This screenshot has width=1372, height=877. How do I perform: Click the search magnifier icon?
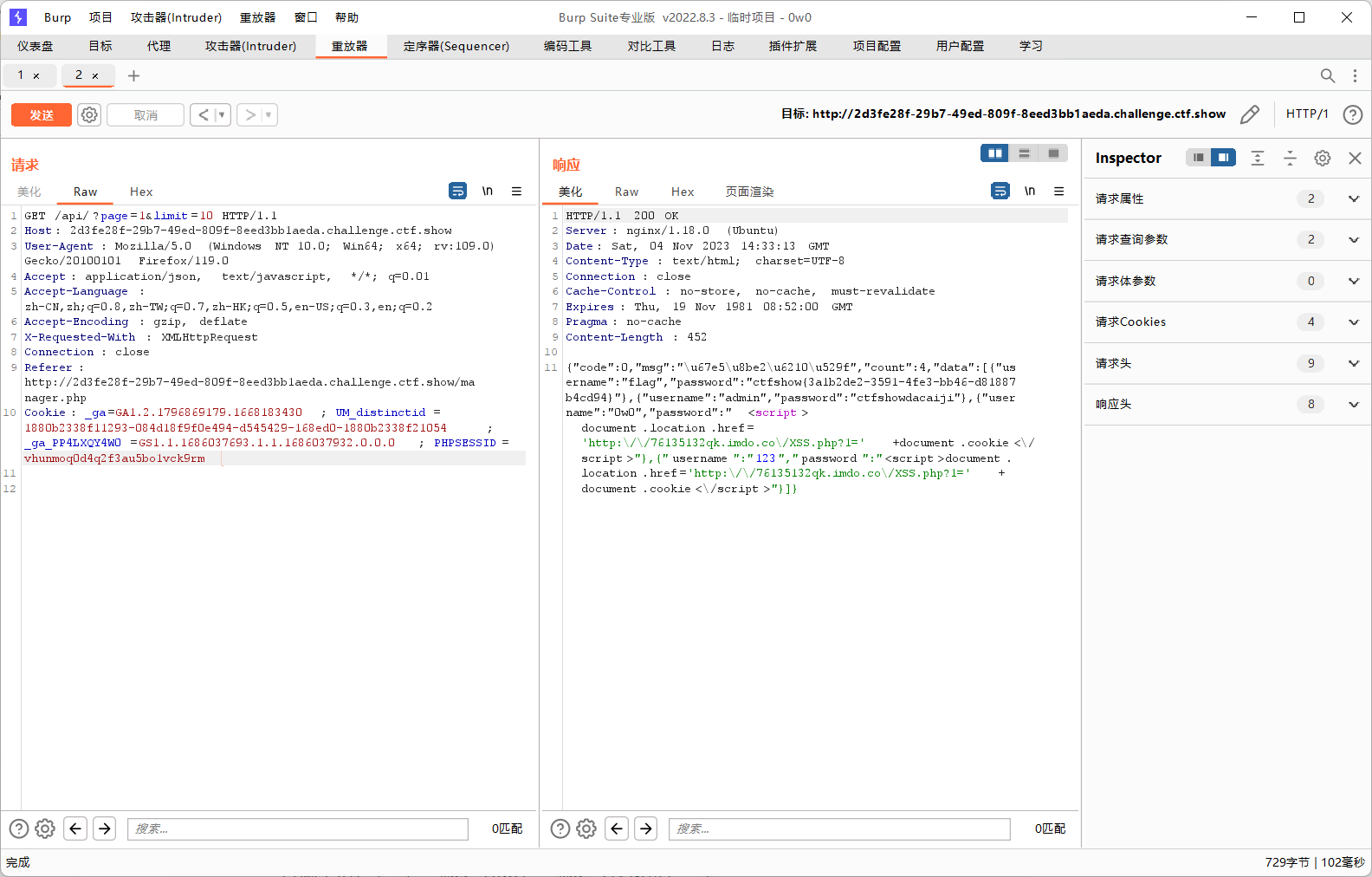point(1328,75)
